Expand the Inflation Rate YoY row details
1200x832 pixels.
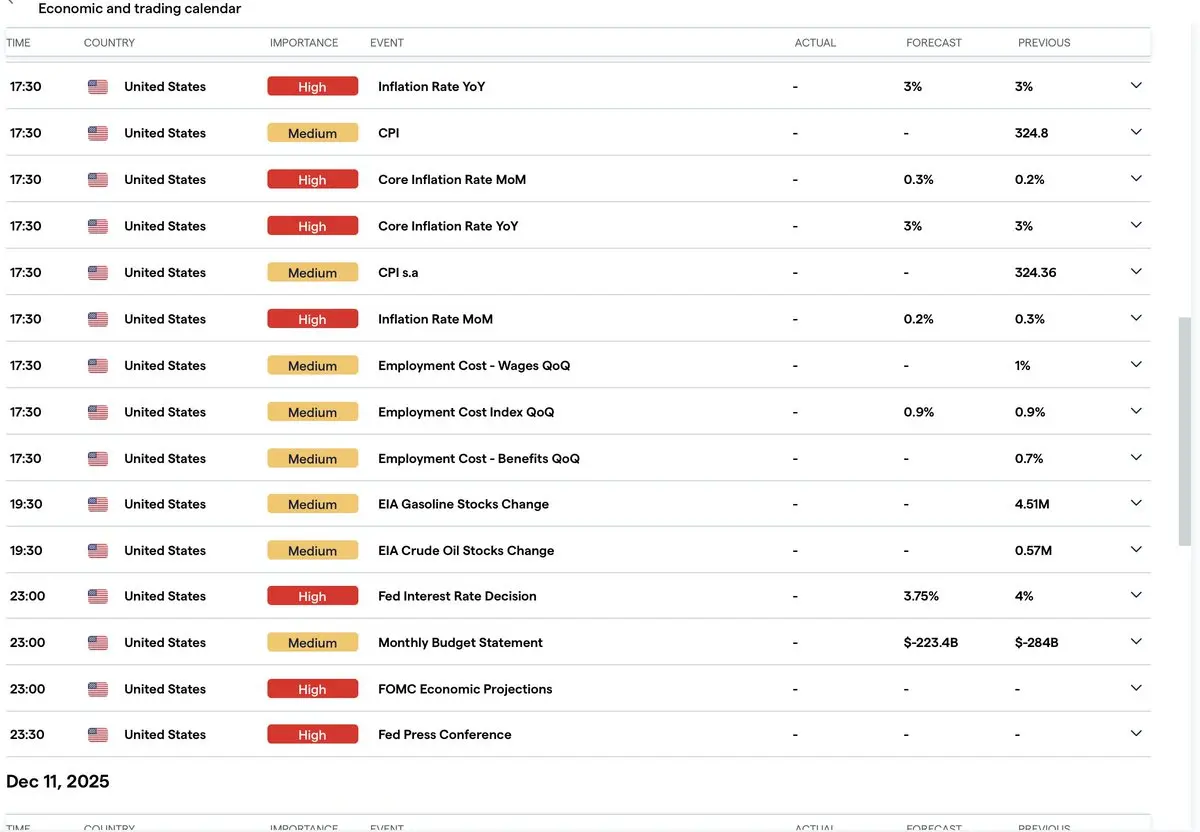pyautogui.click(x=1136, y=86)
